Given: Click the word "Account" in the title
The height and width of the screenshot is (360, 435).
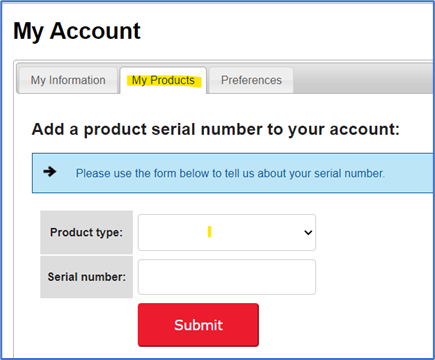Looking at the screenshot, I should [95, 31].
